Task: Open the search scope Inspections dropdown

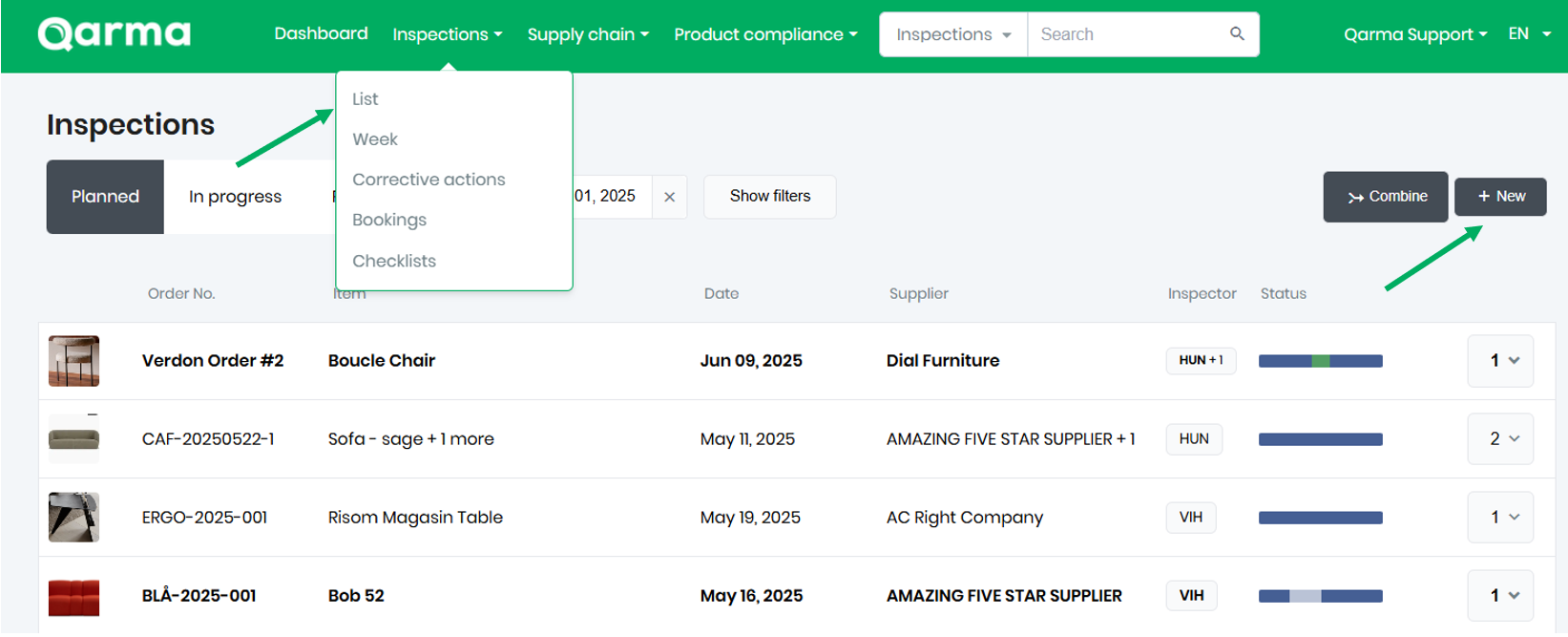Action: click(952, 34)
